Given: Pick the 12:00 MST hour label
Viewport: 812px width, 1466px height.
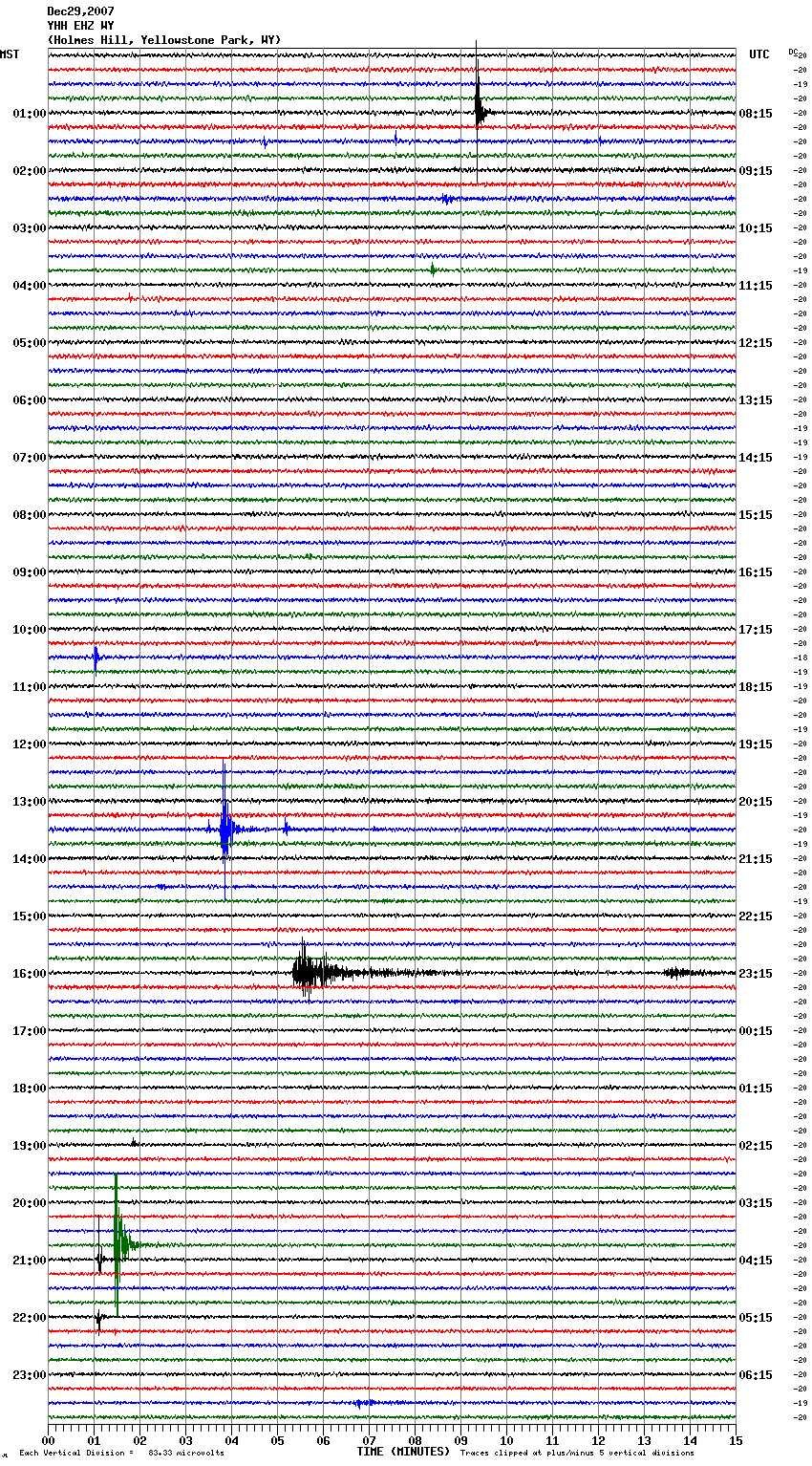Looking at the screenshot, I should point(29,744).
